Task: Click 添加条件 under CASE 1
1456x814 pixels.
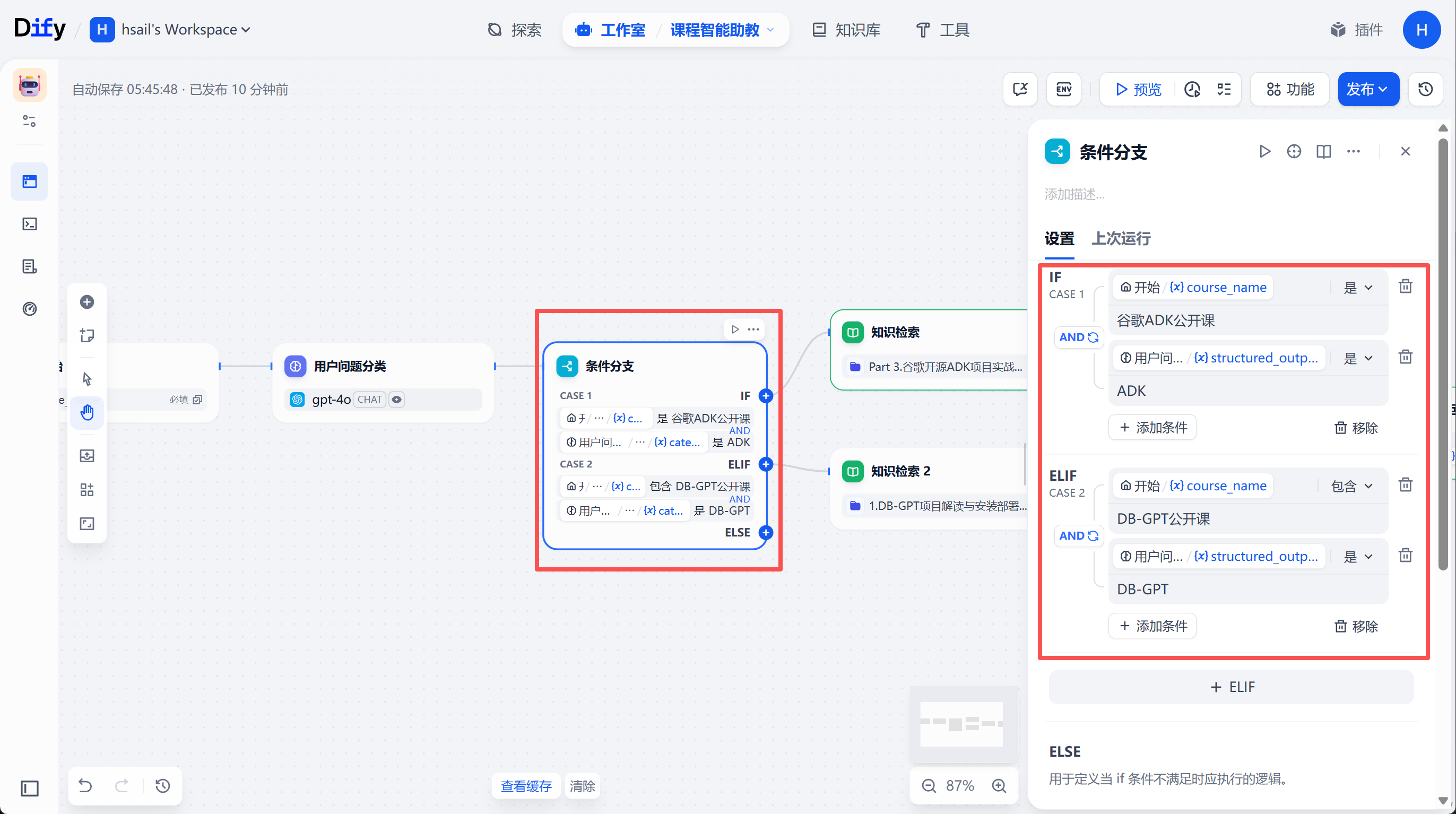Action: point(1152,427)
